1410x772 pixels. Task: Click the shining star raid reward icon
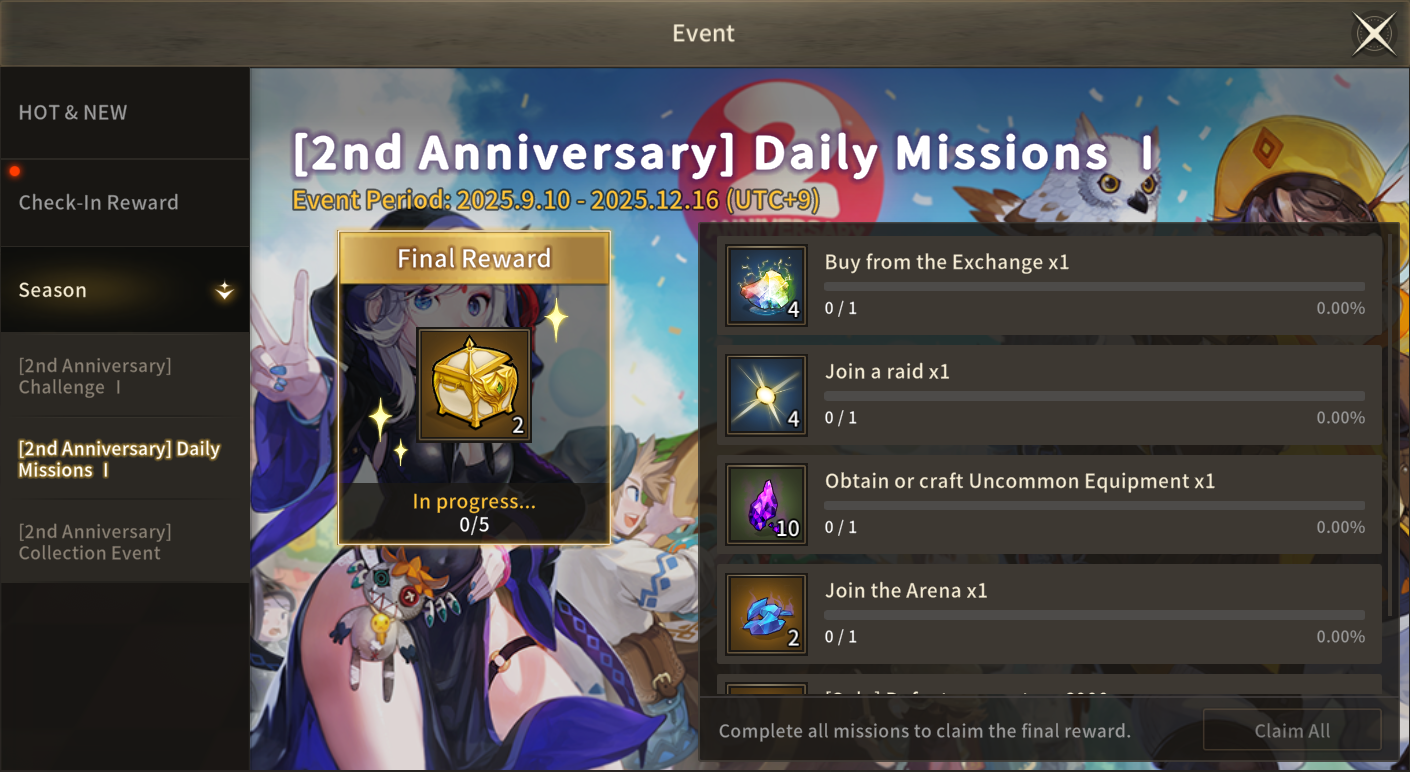pyautogui.click(x=767, y=395)
